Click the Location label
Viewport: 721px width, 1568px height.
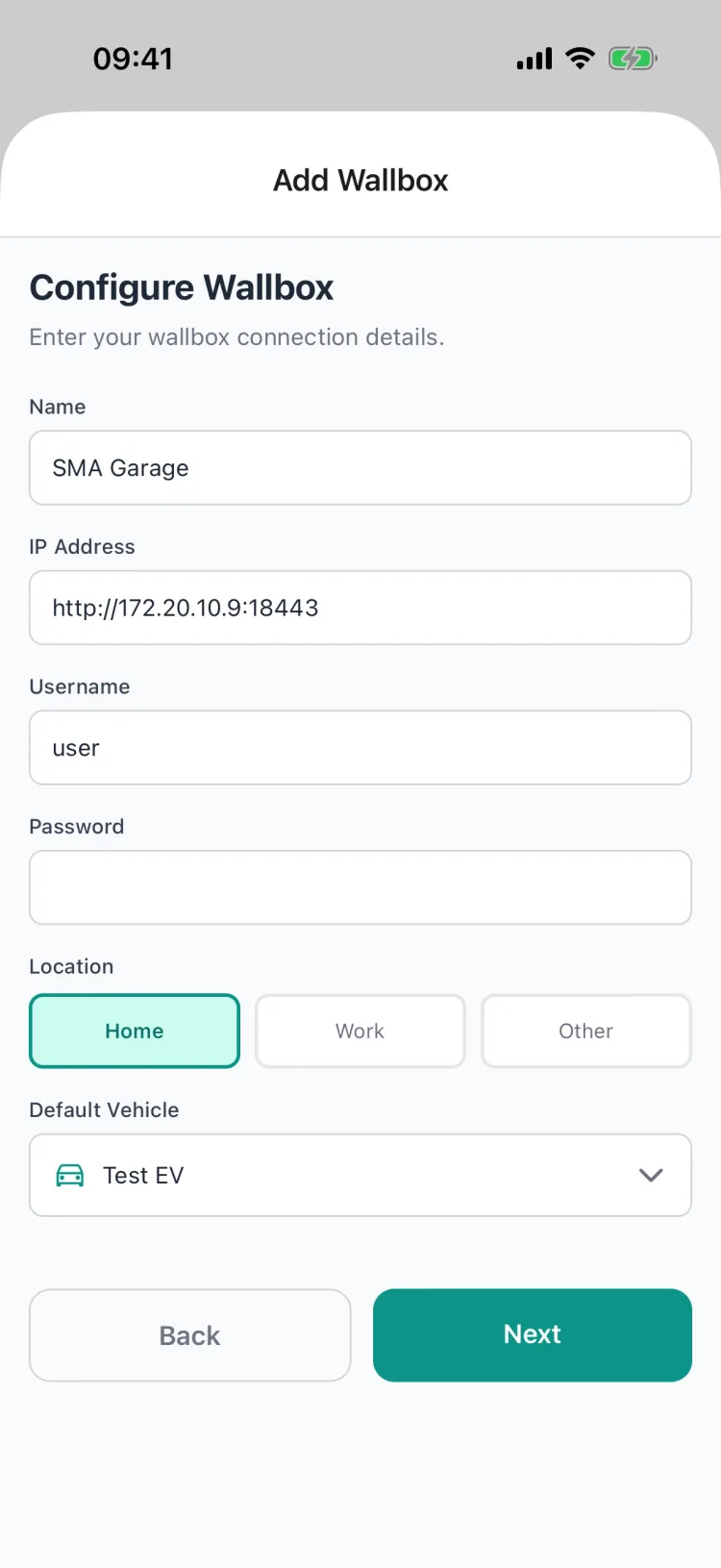click(71, 966)
